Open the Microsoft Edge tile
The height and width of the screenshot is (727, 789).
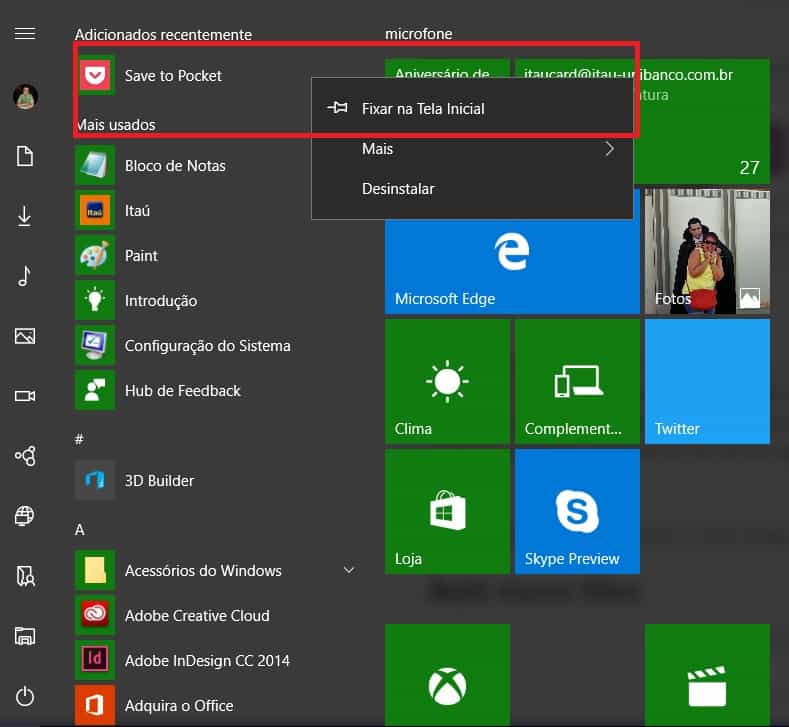pos(512,267)
